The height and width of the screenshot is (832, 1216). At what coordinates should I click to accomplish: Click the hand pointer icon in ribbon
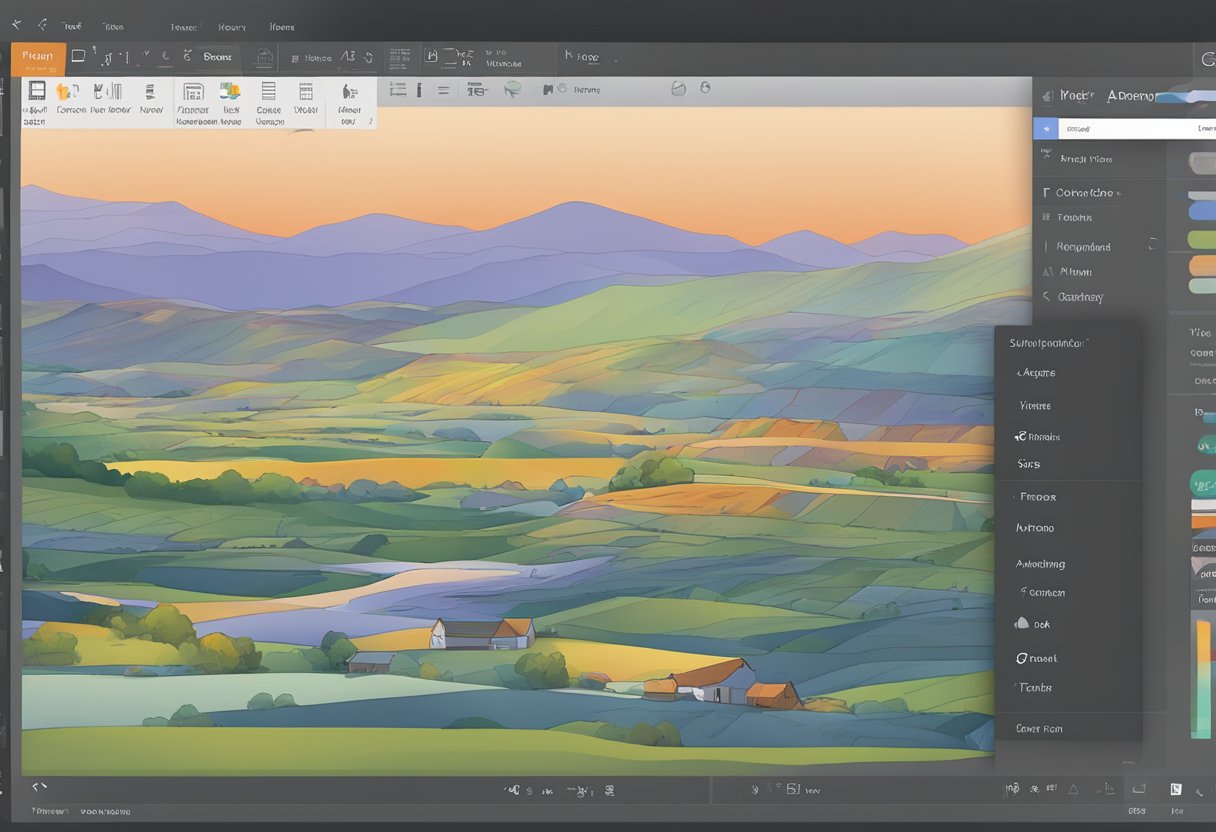(349, 91)
